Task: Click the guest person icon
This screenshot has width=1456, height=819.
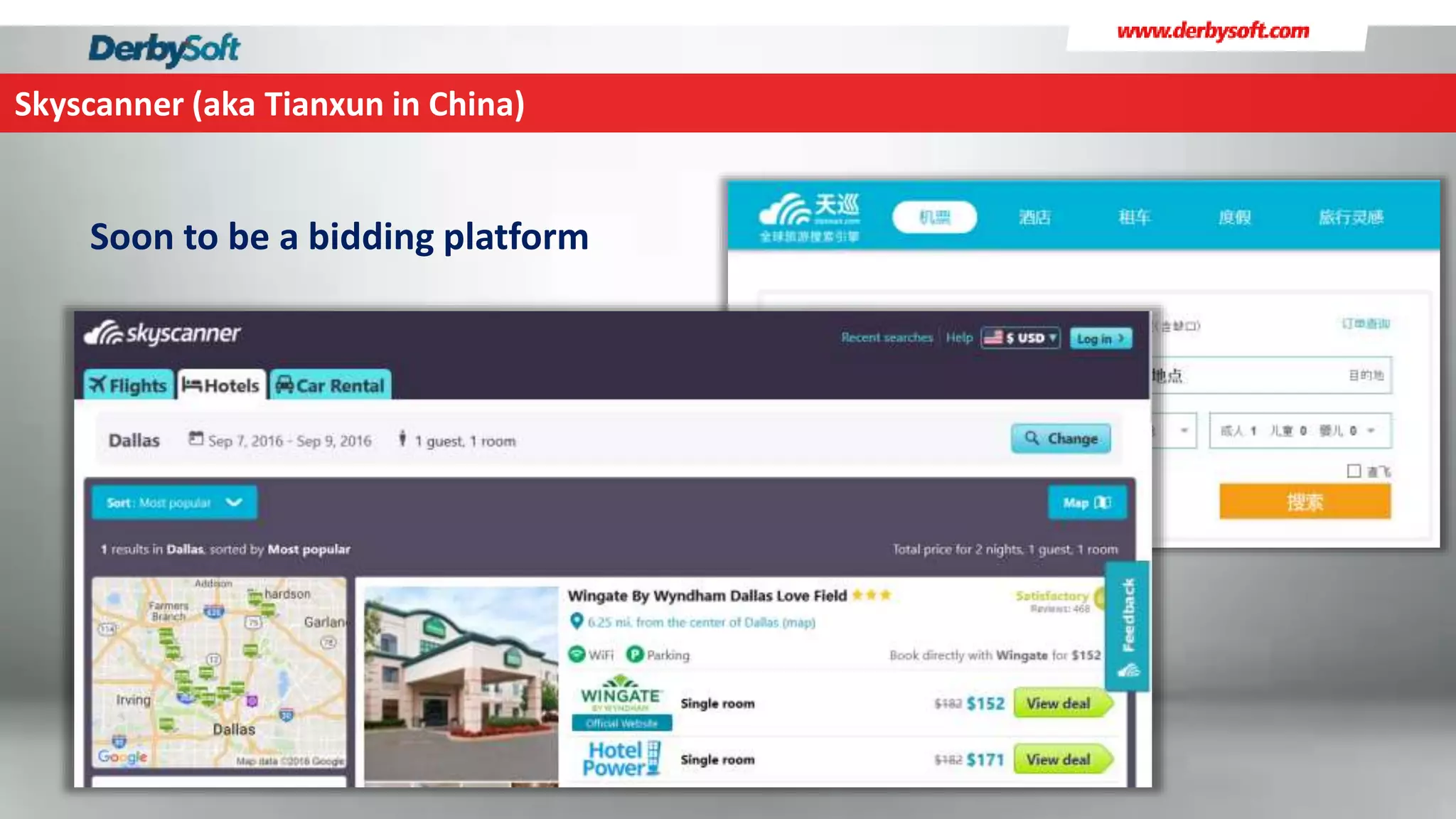Action: [x=402, y=439]
